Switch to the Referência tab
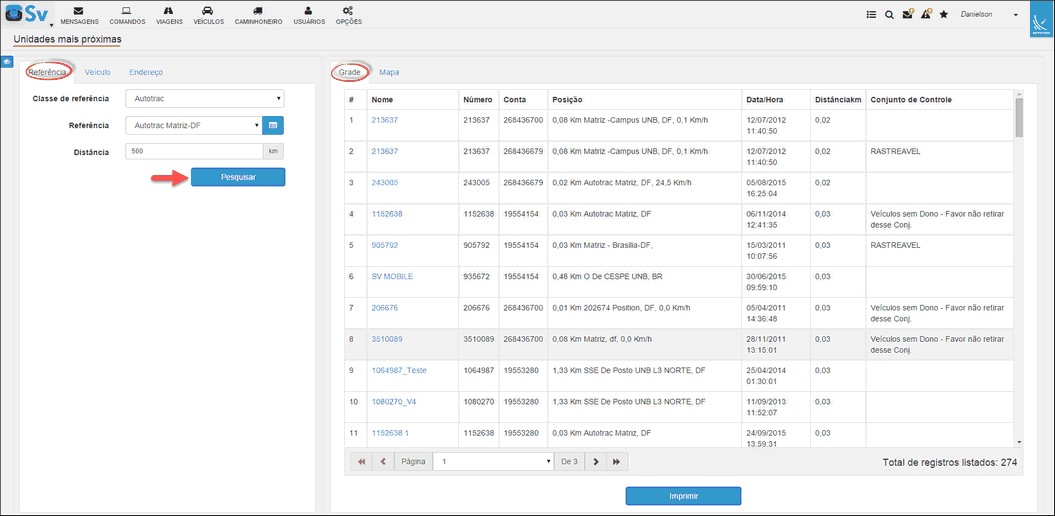This screenshot has width=1055, height=516. [48, 72]
